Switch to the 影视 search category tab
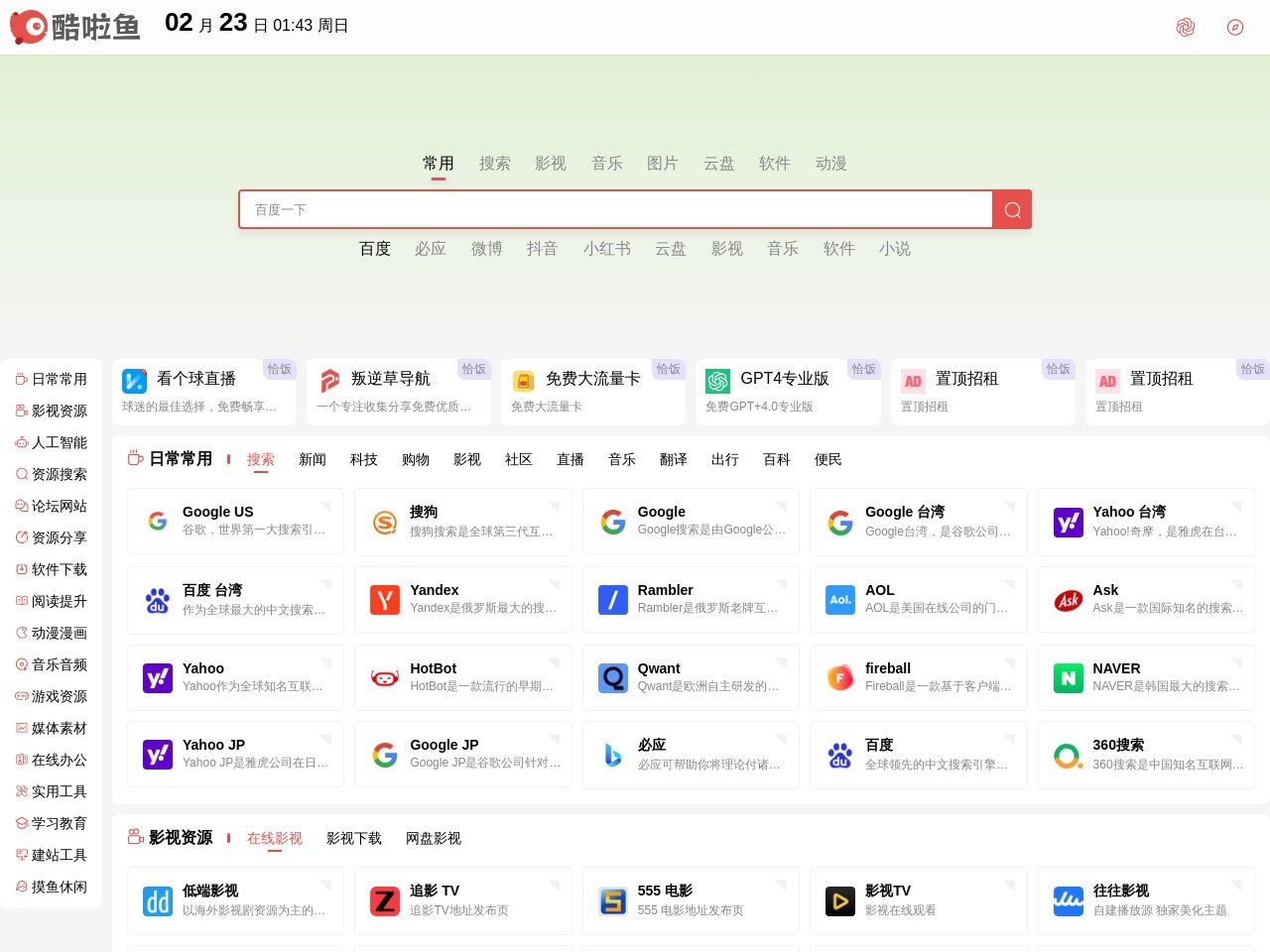 pyautogui.click(x=551, y=164)
